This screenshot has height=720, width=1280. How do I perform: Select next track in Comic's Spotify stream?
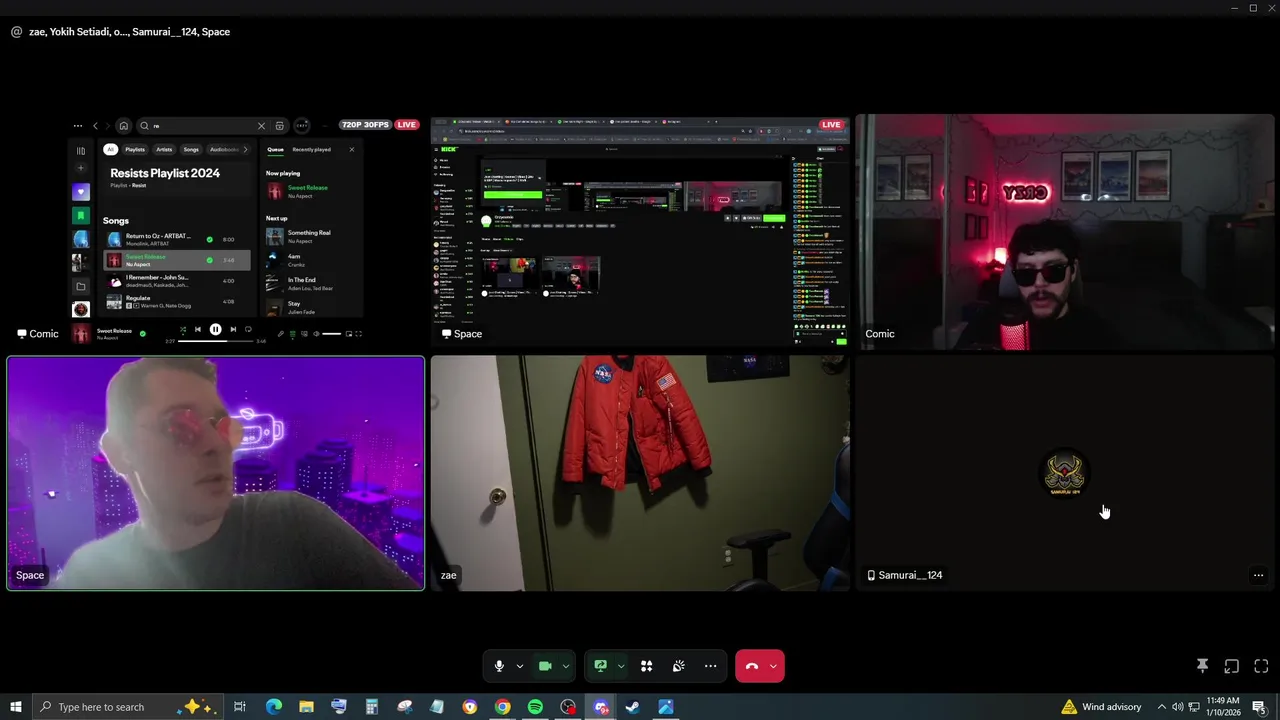point(233,329)
